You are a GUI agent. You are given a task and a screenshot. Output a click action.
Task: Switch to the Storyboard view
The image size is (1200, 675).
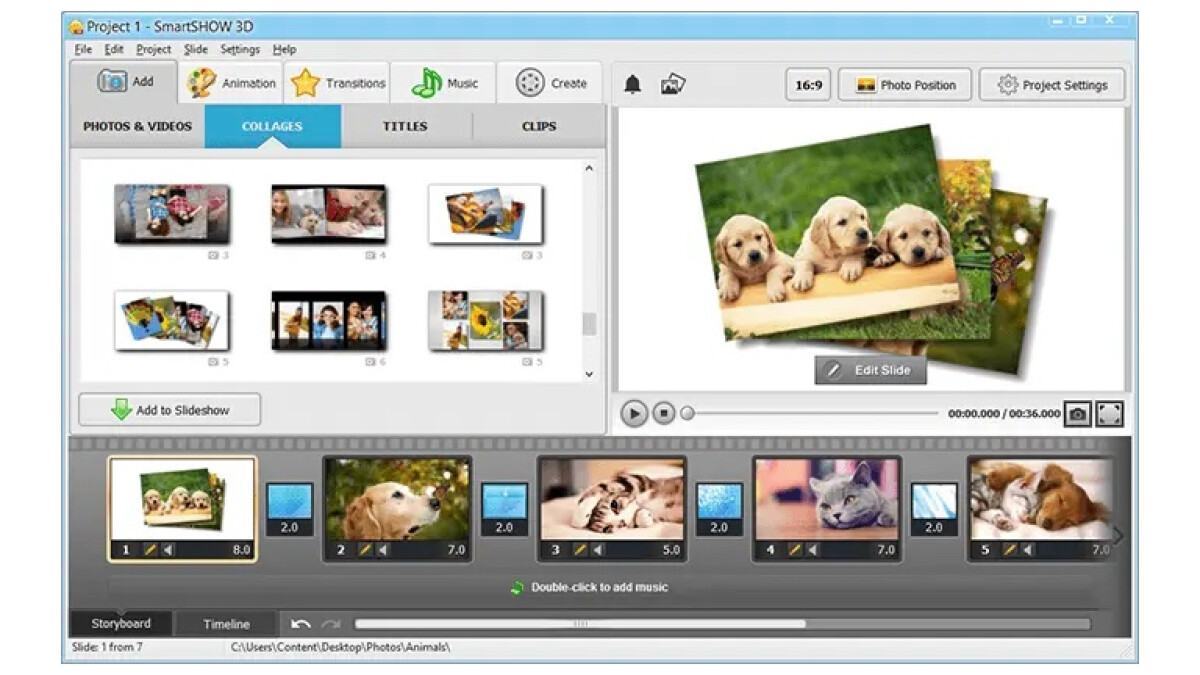coord(121,624)
